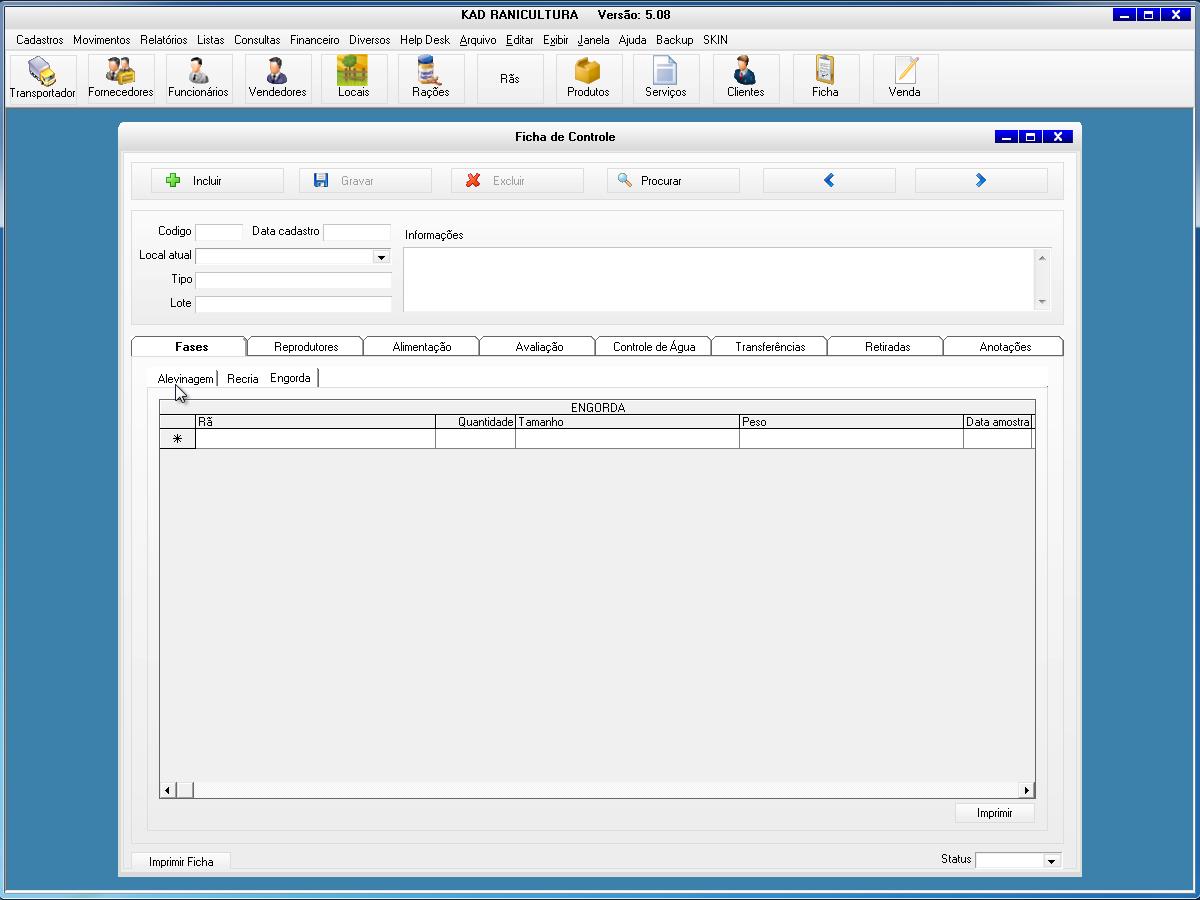Switch to the Anotações tab
This screenshot has height=900, width=1200.
click(1005, 347)
